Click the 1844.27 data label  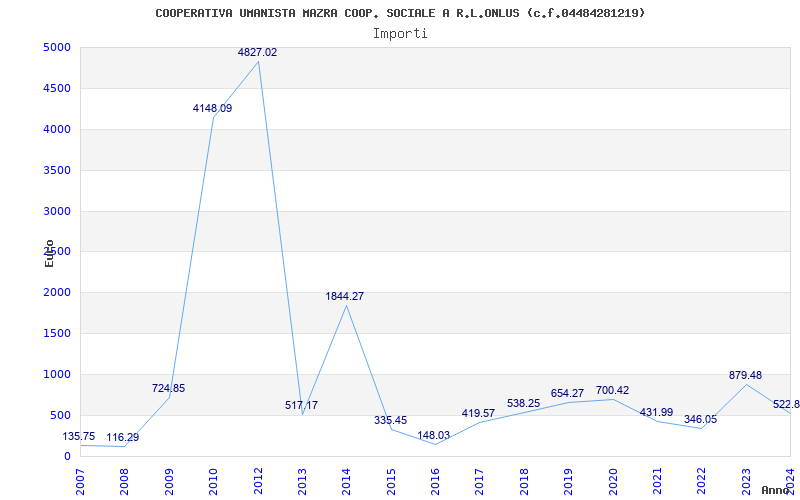click(x=345, y=296)
